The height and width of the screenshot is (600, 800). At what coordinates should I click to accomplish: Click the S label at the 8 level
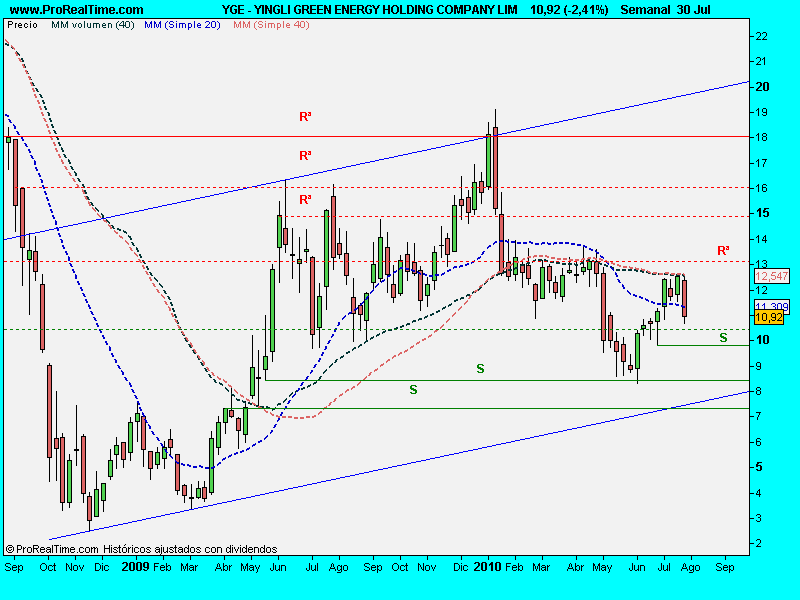(413, 390)
